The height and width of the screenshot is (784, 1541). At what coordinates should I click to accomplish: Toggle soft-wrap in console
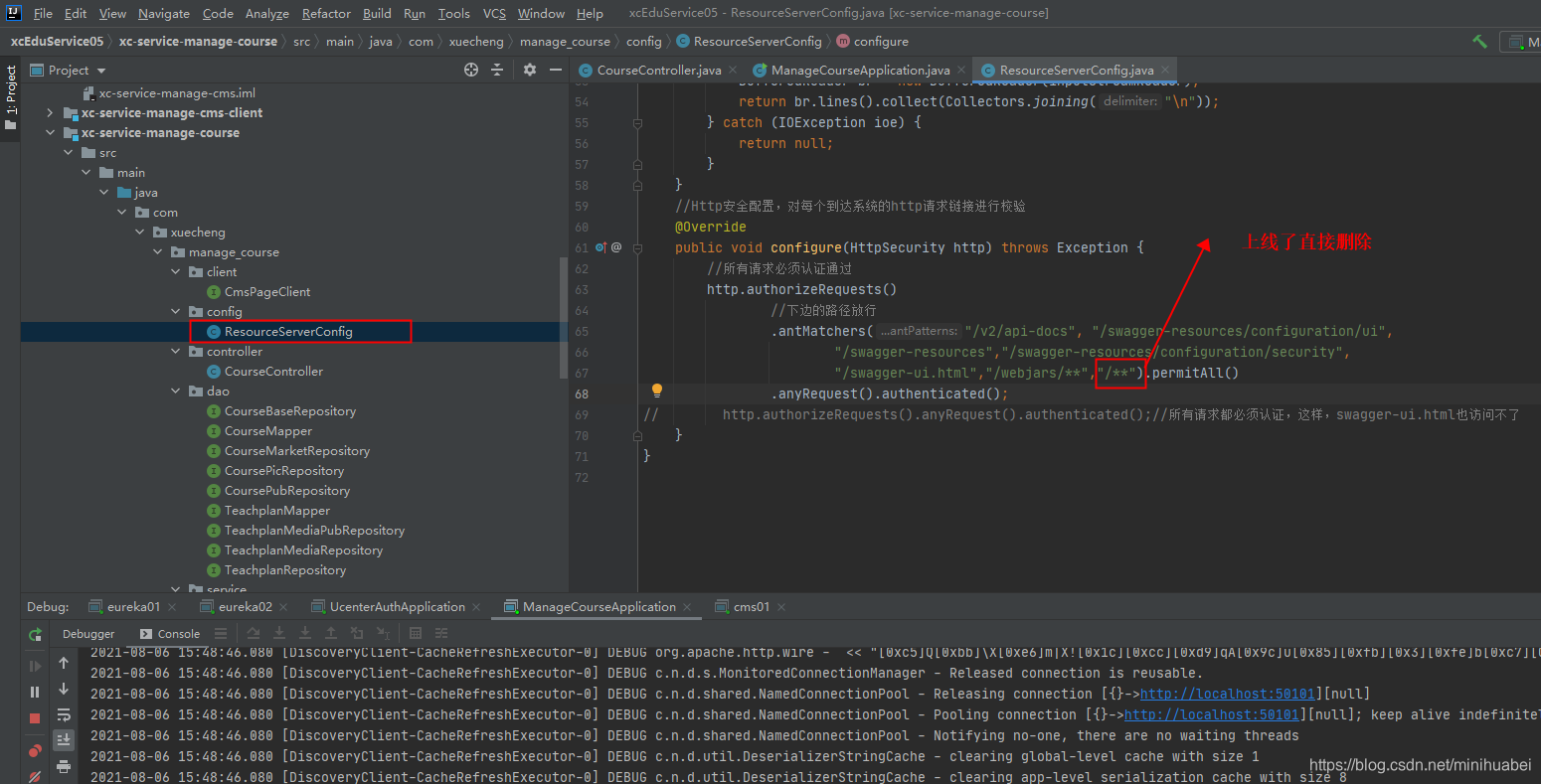[x=64, y=714]
